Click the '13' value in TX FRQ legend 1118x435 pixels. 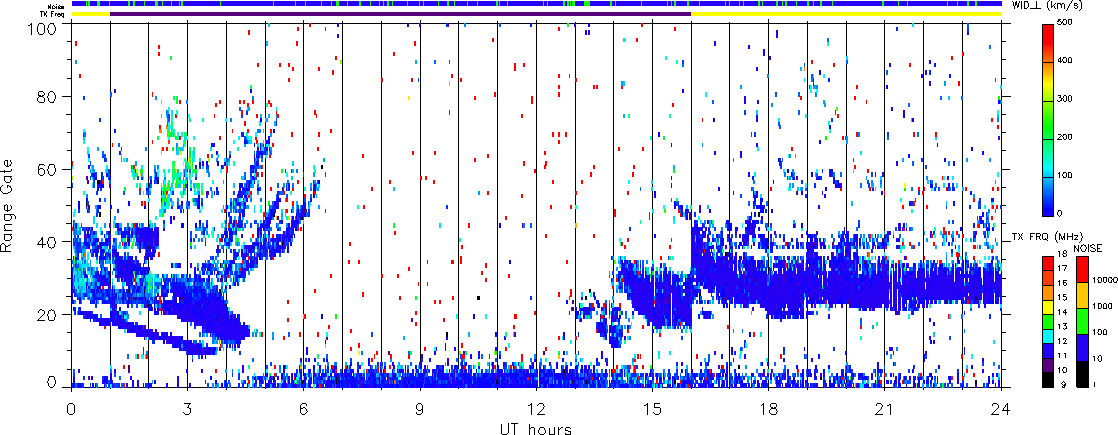[1062, 326]
